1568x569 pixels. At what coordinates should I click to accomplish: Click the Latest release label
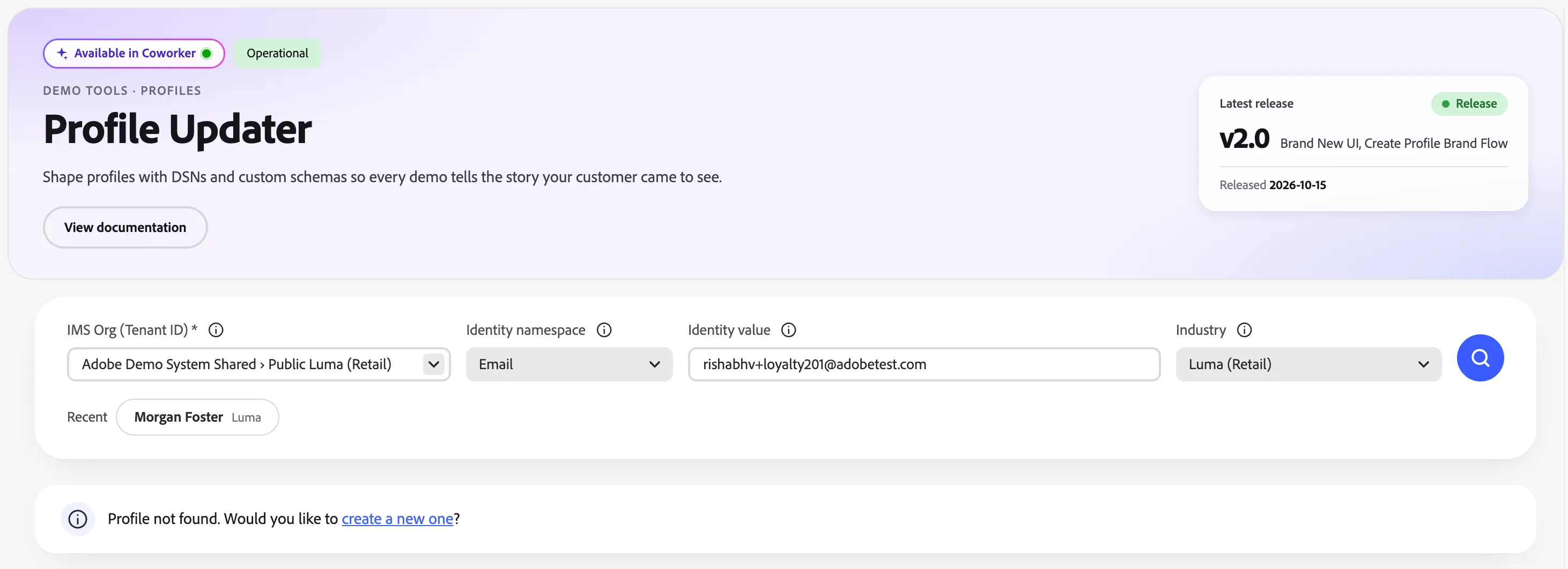tap(1256, 104)
